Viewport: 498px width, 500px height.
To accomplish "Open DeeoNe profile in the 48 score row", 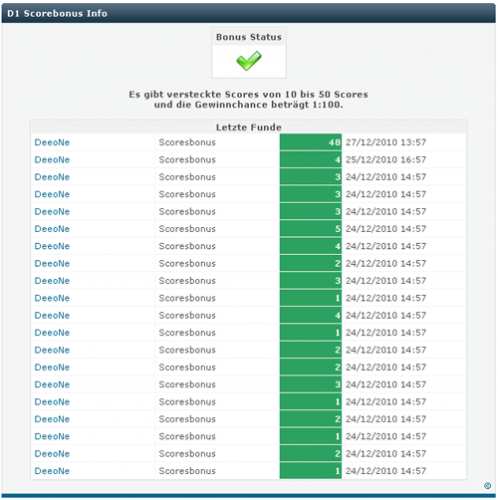I will point(52,142).
